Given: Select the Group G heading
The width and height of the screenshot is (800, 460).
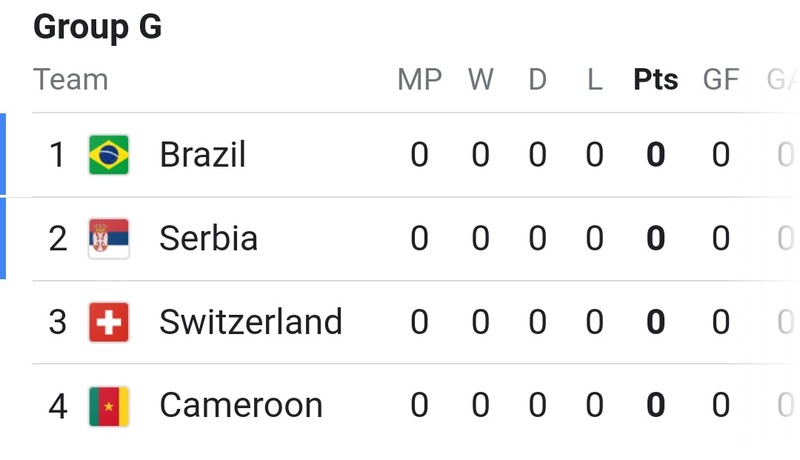Looking at the screenshot, I should click(97, 27).
